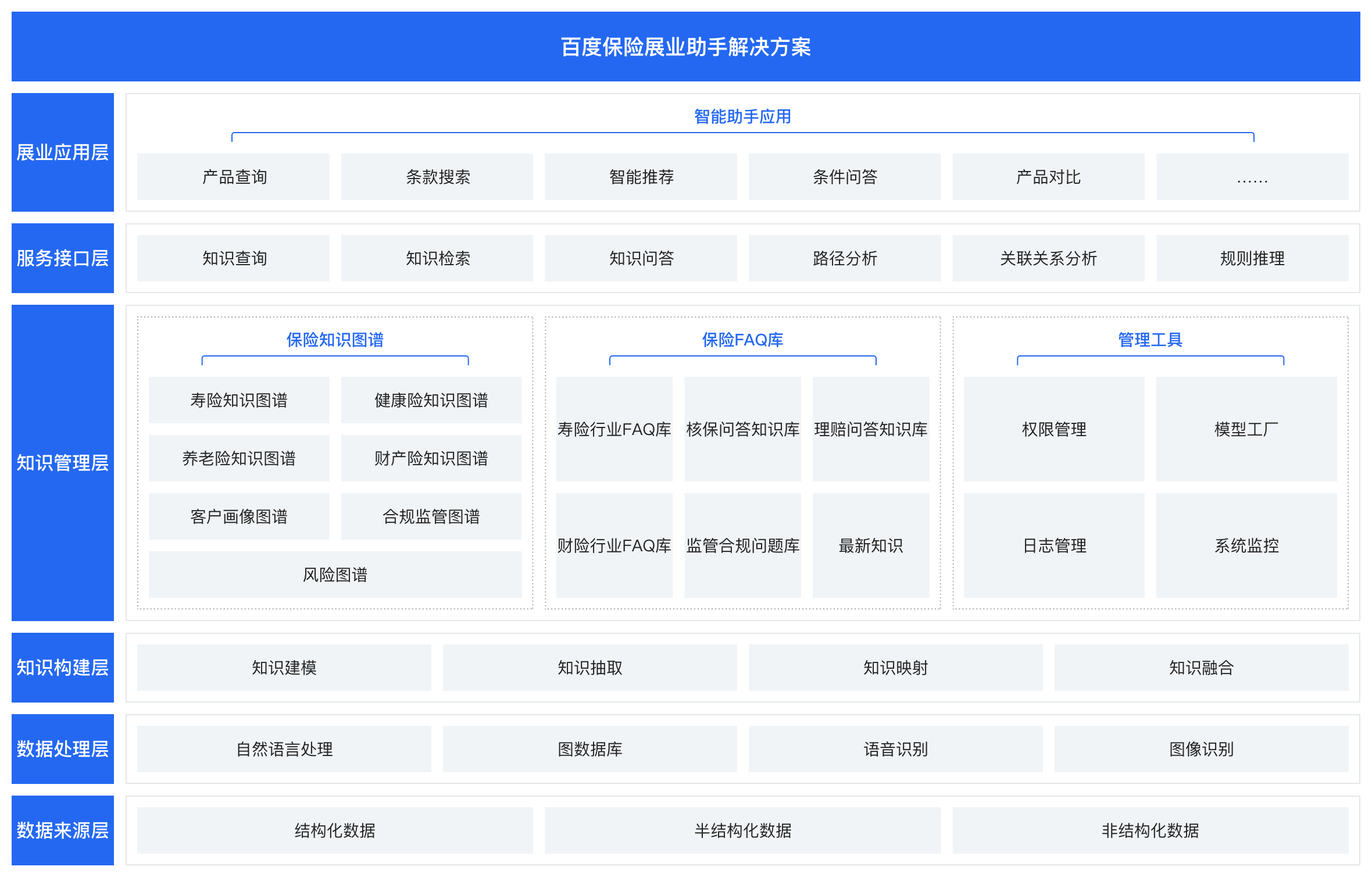Image resolution: width=1372 pixels, height=877 pixels.
Task: Choose the 理赔问答知识库 box
Action: (x=871, y=429)
